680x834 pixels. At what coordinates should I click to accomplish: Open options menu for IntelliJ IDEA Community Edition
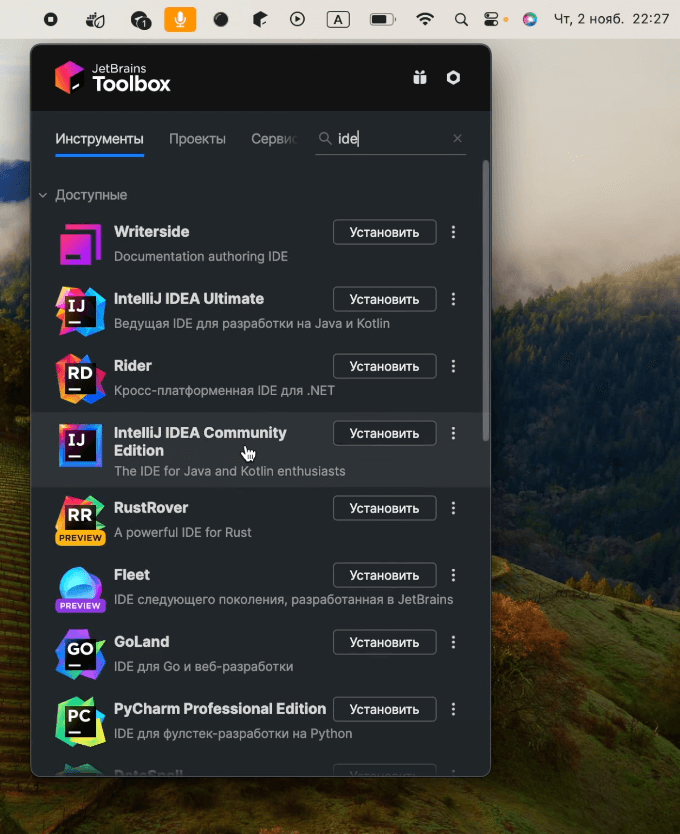point(453,433)
